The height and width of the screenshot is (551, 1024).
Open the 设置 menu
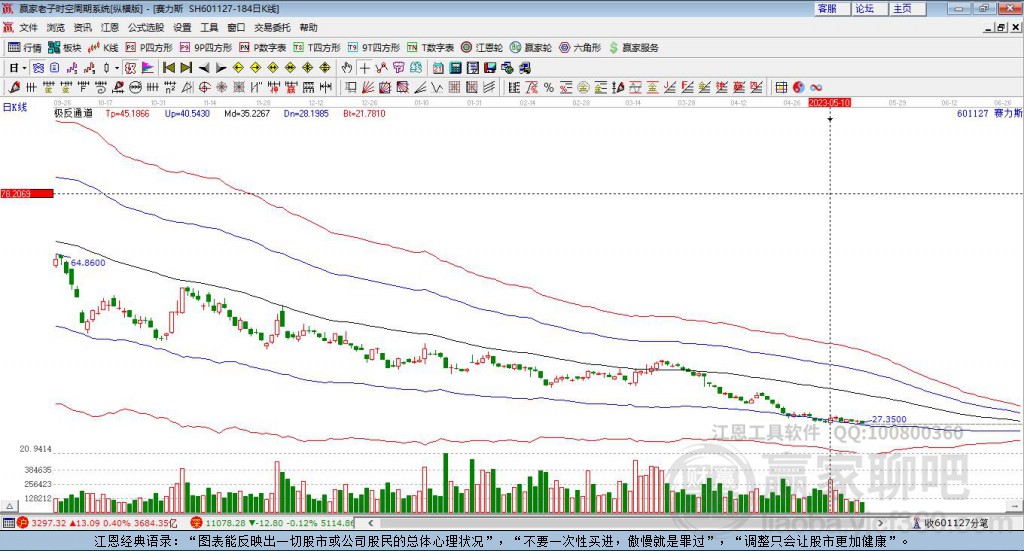coord(182,27)
